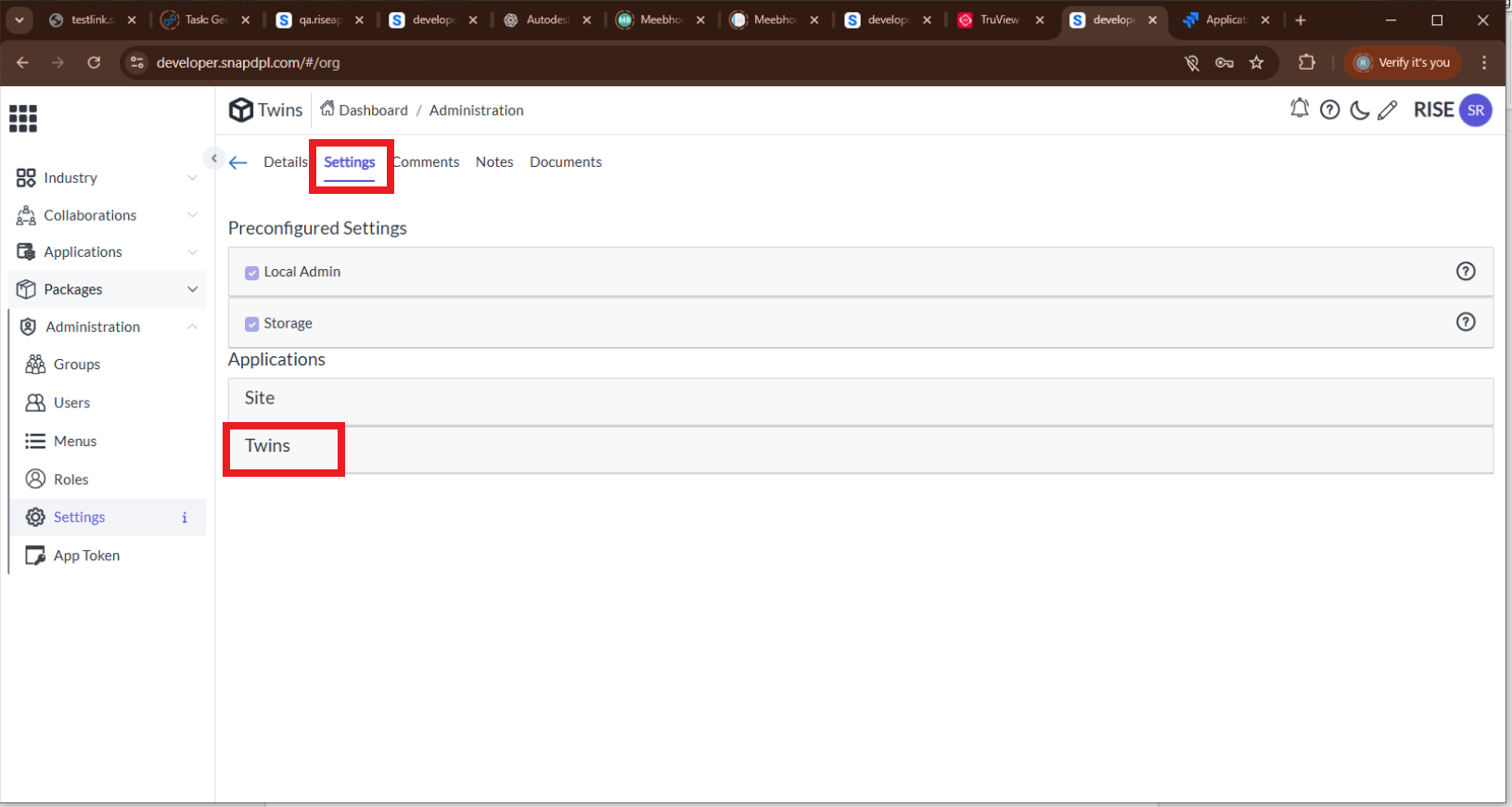Switch to the testlink browser tab
This screenshot has height=807, width=1512.
coord(92,19)
